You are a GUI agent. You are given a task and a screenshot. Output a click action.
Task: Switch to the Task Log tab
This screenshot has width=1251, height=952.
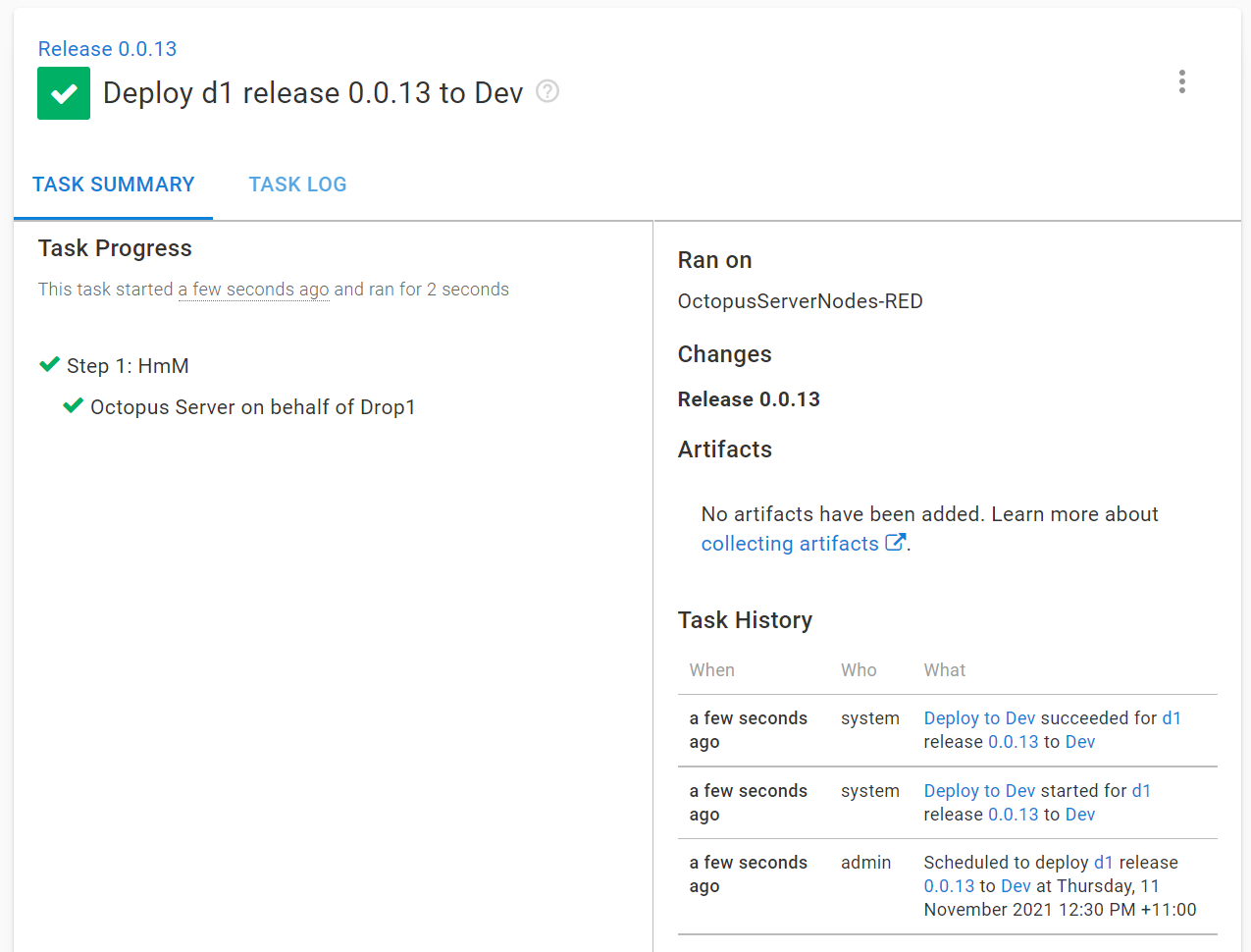(x=297, y=185)
